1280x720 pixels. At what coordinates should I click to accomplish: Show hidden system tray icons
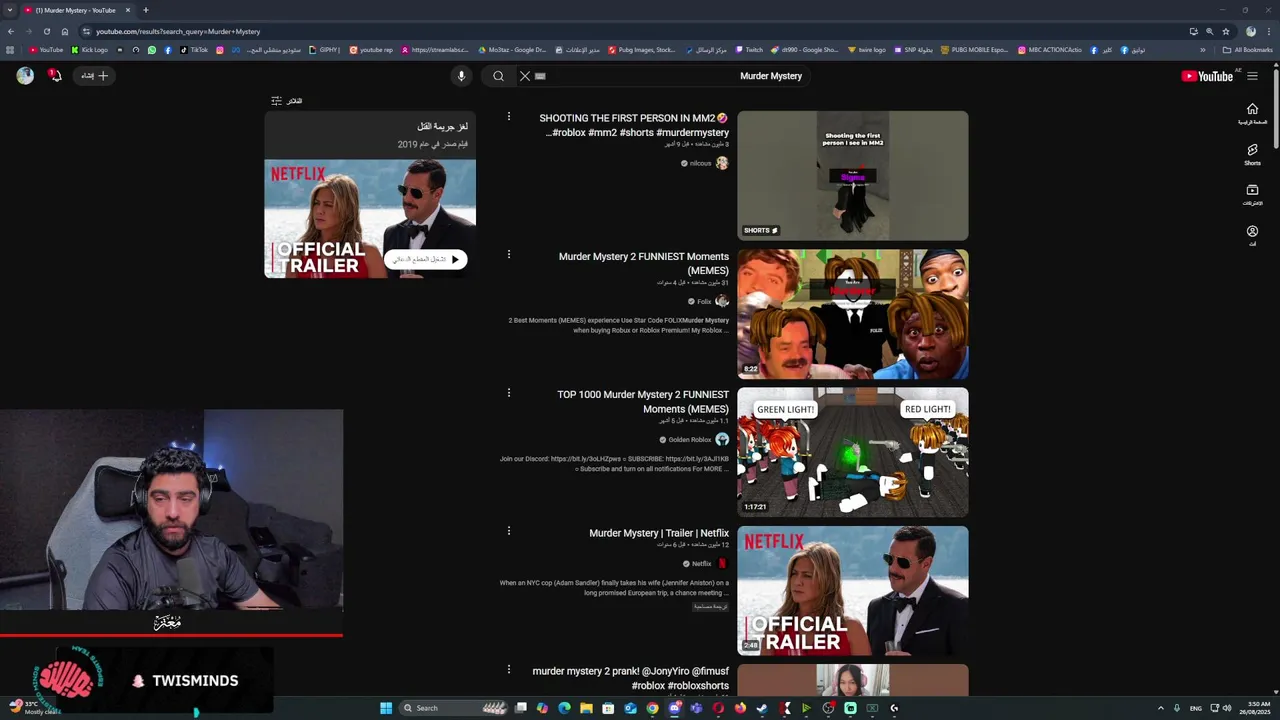(x=1160, y=708)
